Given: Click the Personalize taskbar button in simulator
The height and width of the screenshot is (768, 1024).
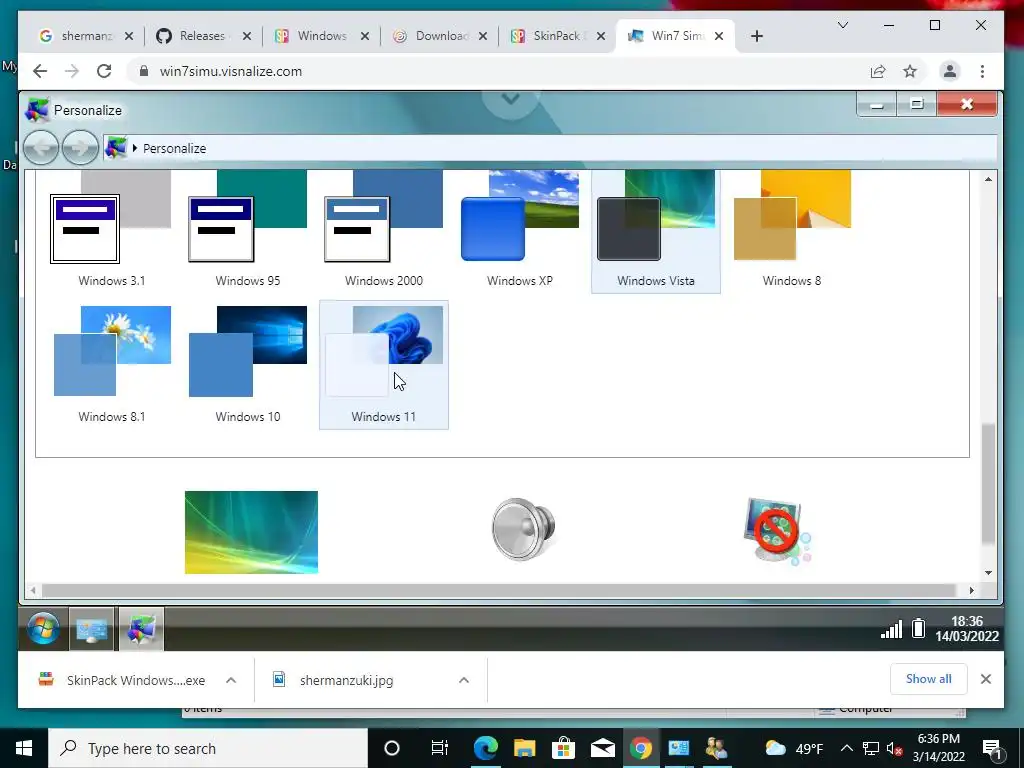Looking at the screenshot, I should point(141,630).
